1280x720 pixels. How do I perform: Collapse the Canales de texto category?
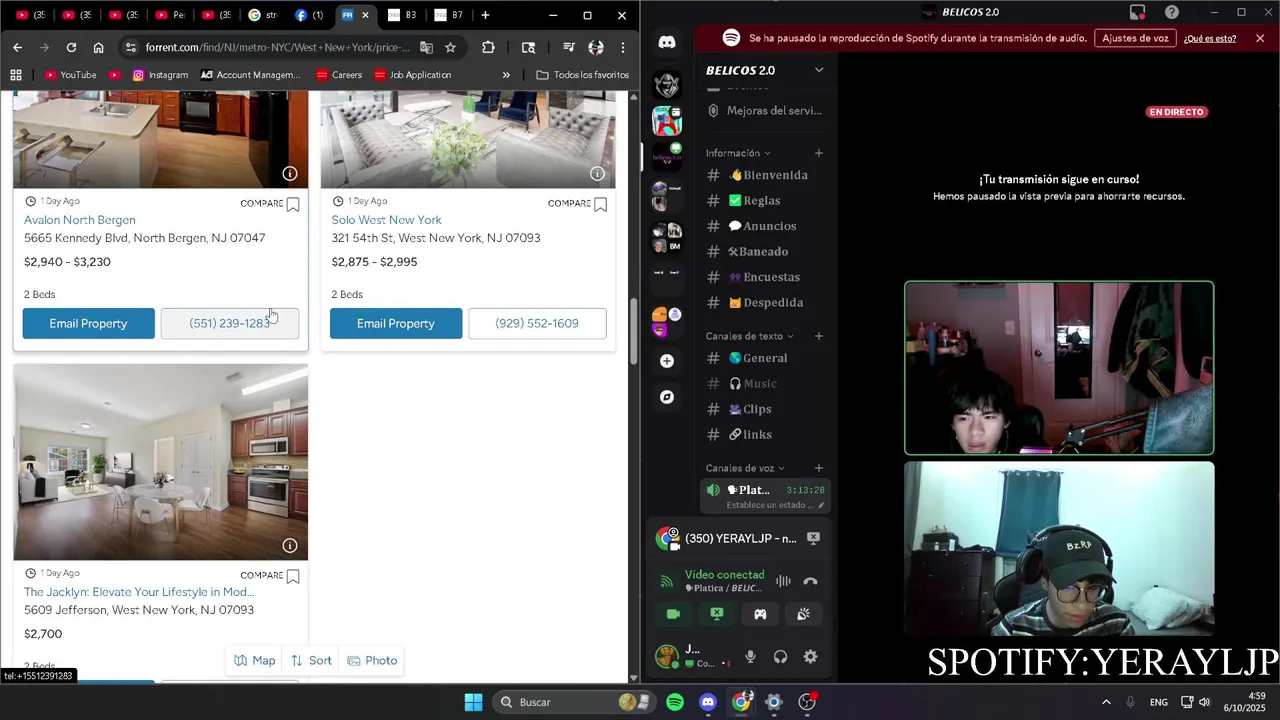pos(750,336)
